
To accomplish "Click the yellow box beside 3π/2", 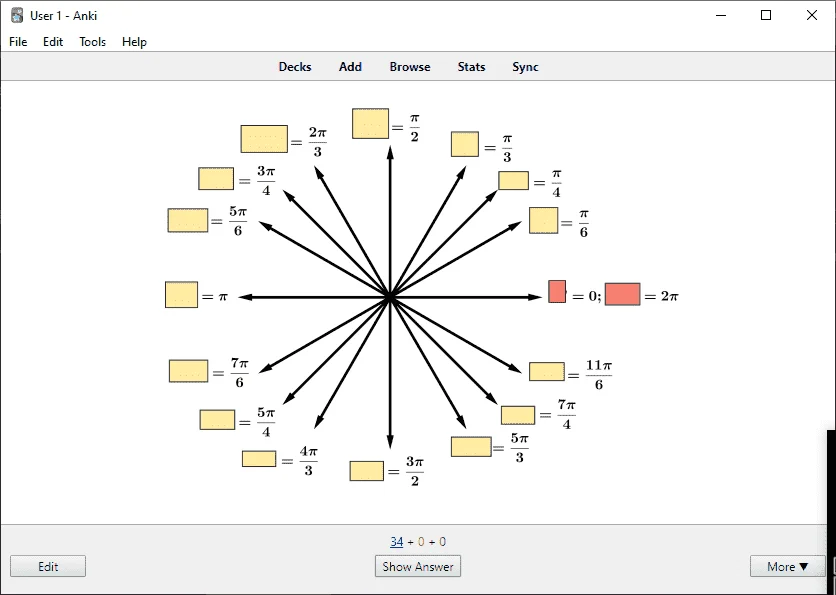I will (x=367, y=471).
